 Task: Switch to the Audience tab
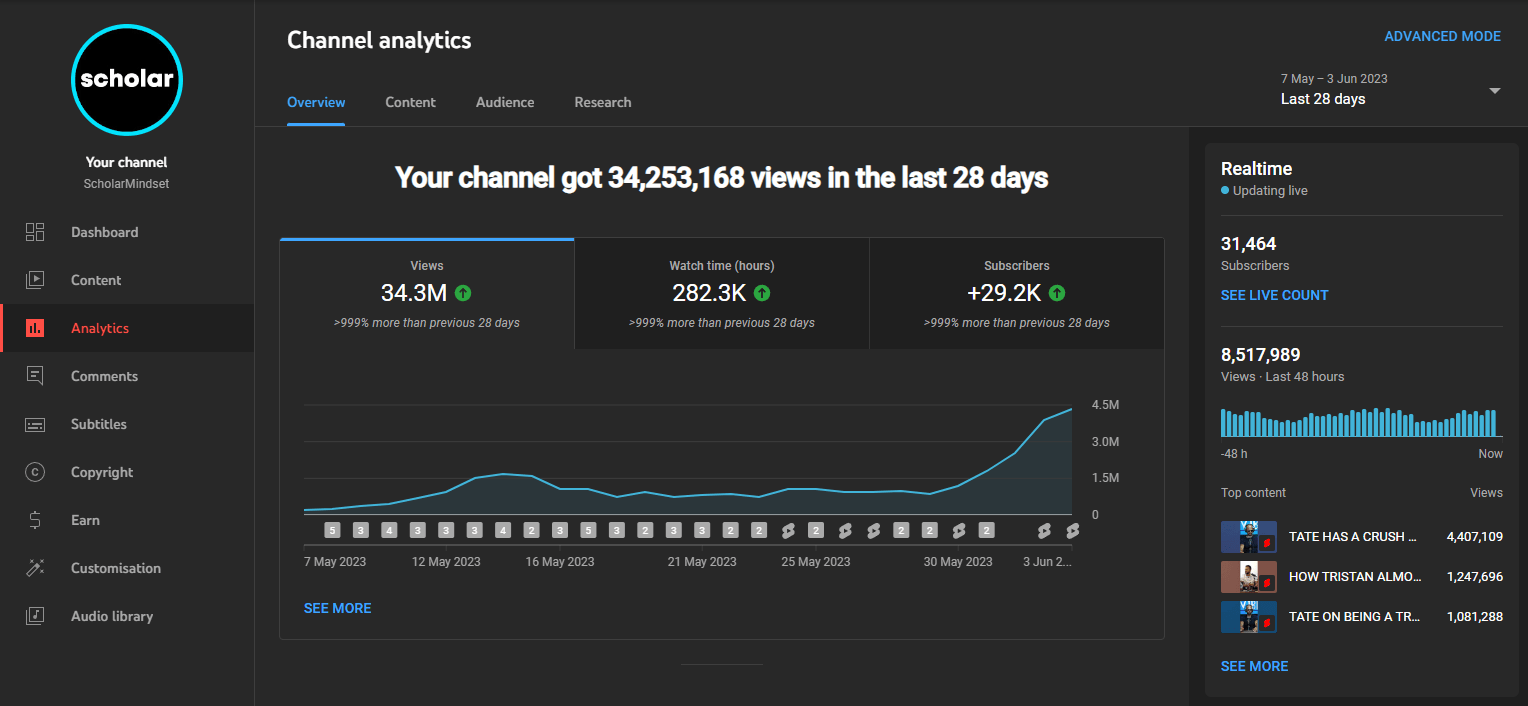(x=505, y=102)
